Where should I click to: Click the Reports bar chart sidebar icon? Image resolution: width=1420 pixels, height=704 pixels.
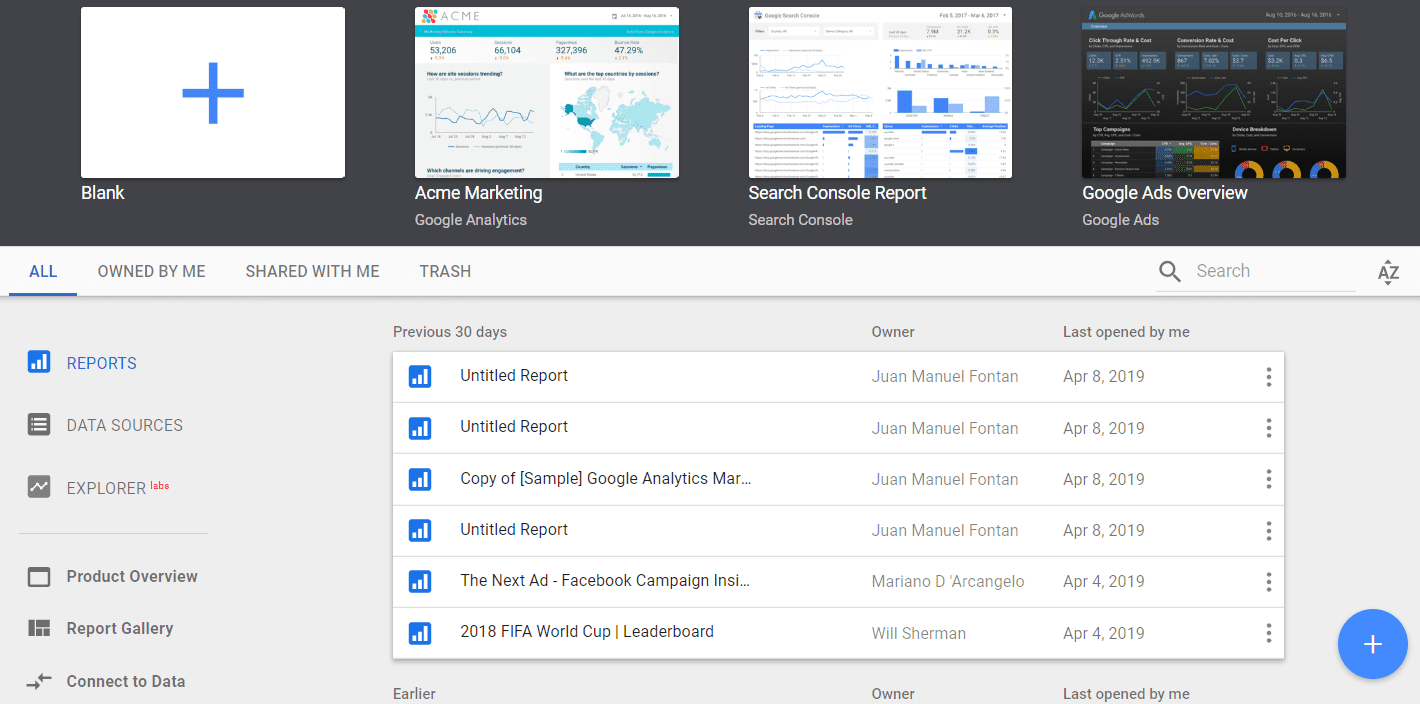click(39, 362)
